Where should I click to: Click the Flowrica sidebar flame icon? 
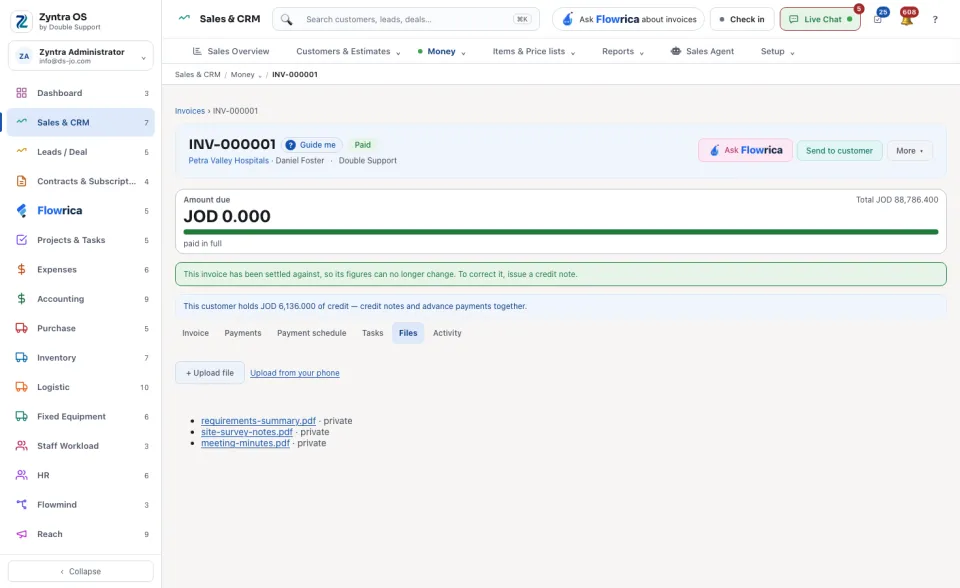21,211
